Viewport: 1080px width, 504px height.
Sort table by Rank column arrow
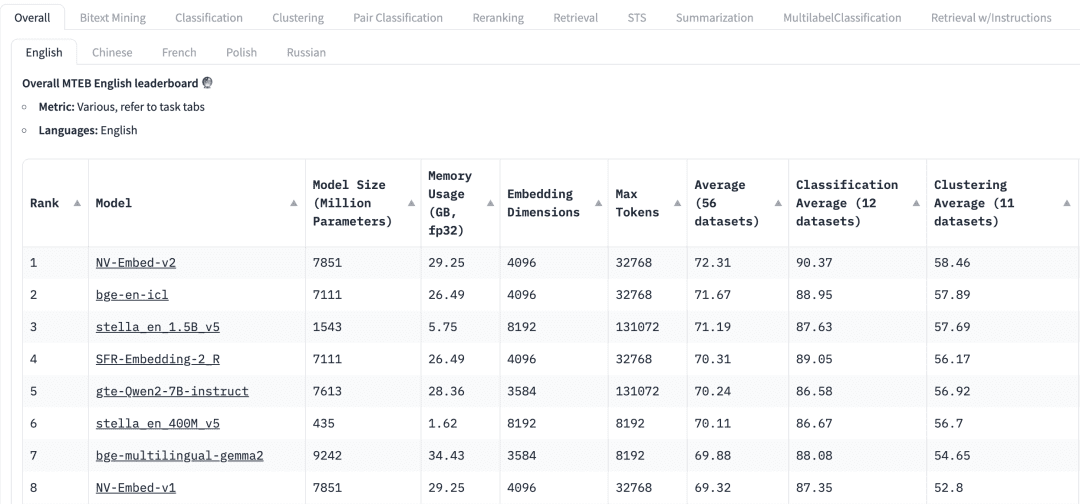pyautogui.click(x=77, y=203)
